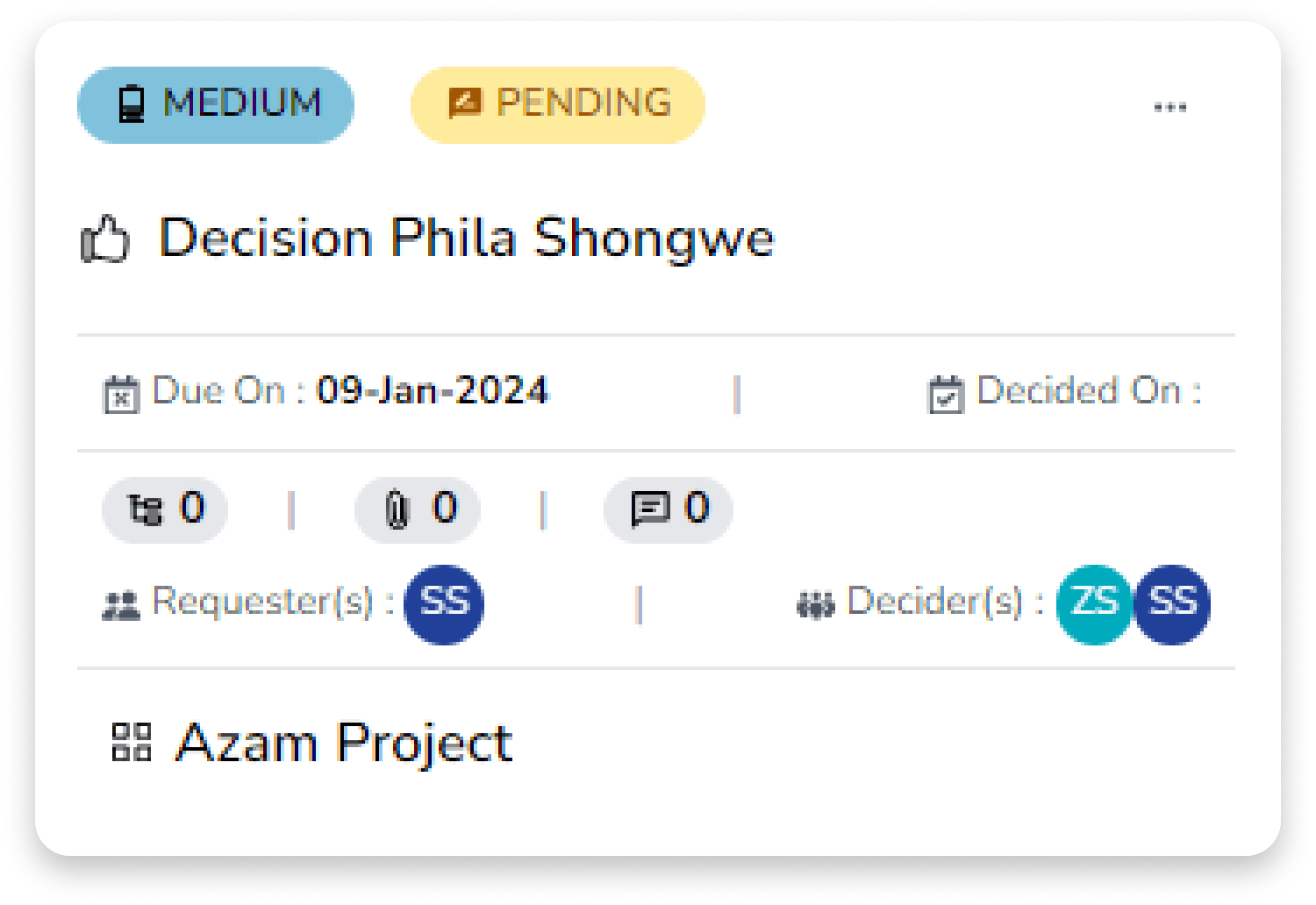Click the due date 09-Jan-2024
This screenshot has width=1316, height=905.
tap(432, 391)
